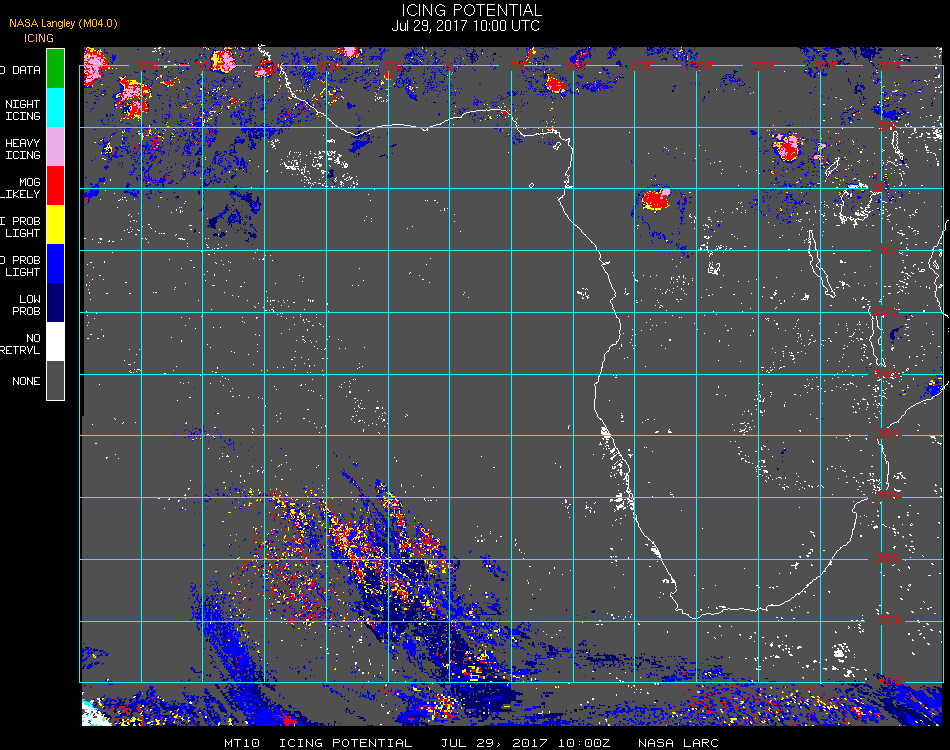This screenshot has width=950, height=750.
Task: Click the 'NONE' legend label
Action: tap(26, 381)
